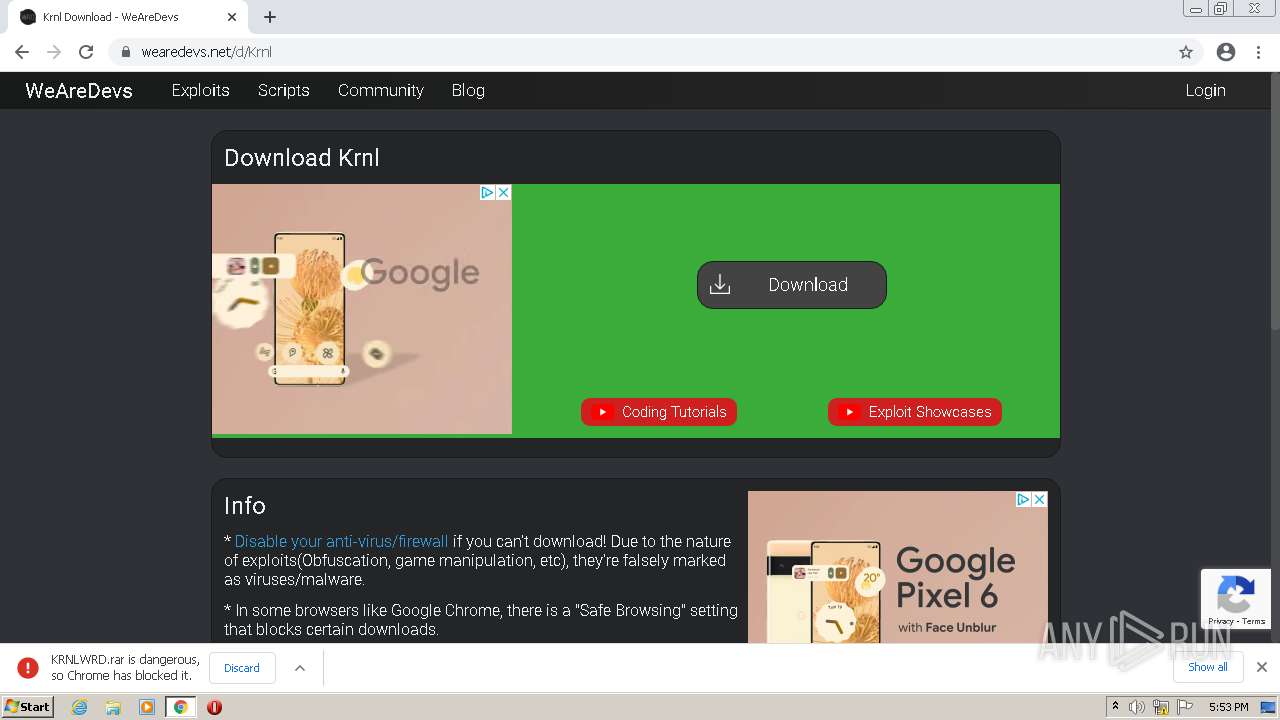Open the Google phone ad image

362,309
